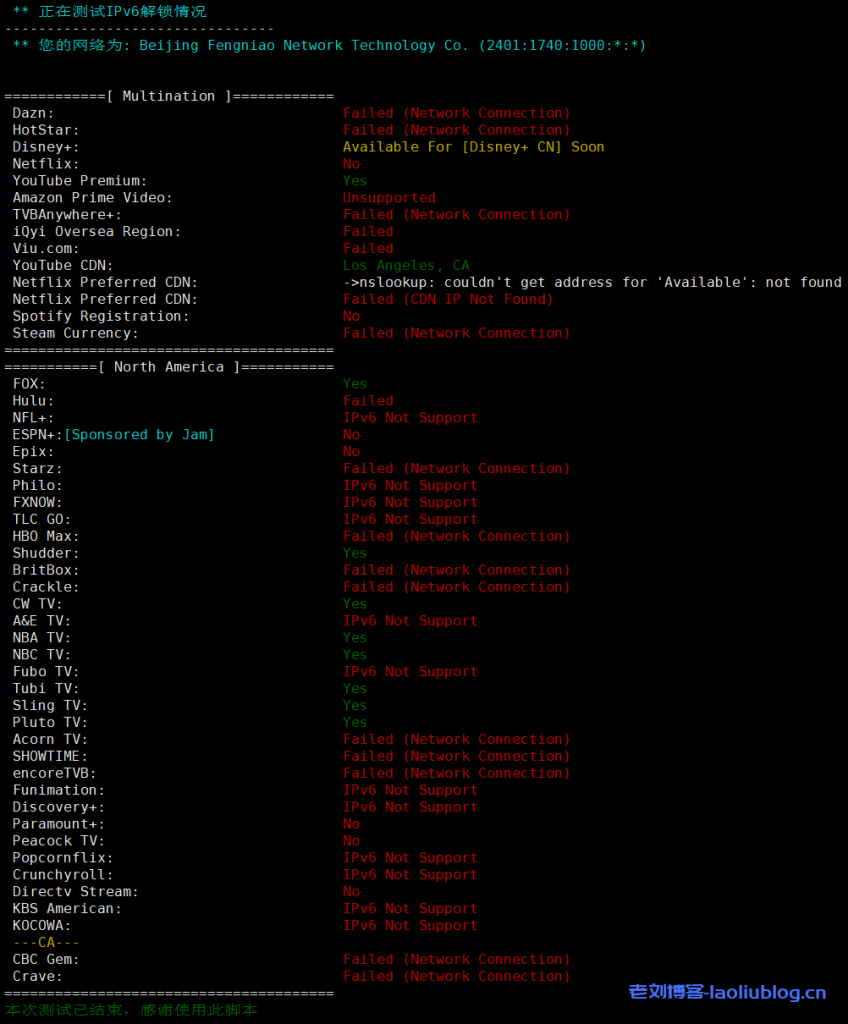Click the Sponsored by Jam text
Viewport: 848px width, 1024px height.
(x=139, y=434)
